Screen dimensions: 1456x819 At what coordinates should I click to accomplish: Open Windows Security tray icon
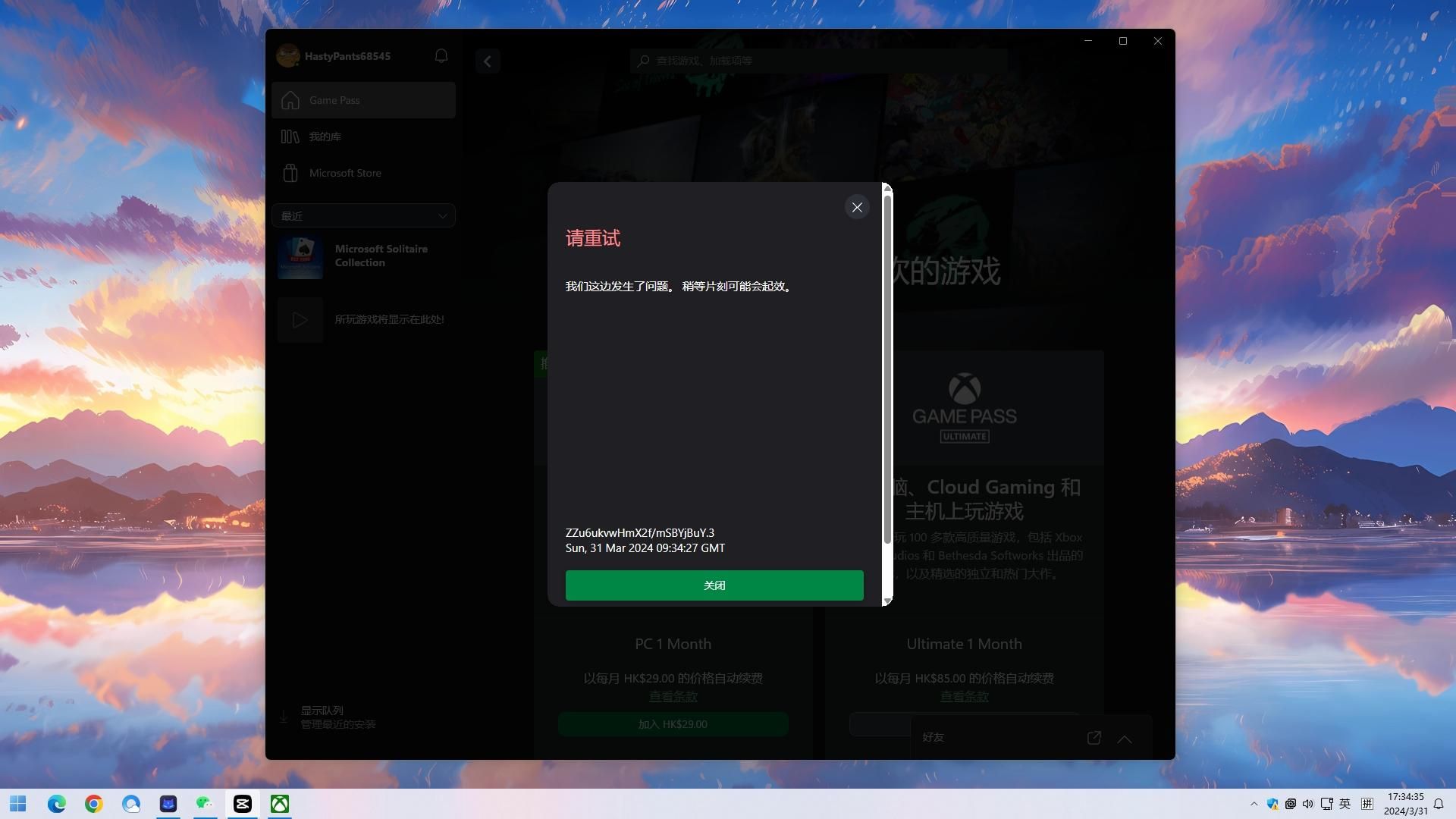(x=1272, y=804)
